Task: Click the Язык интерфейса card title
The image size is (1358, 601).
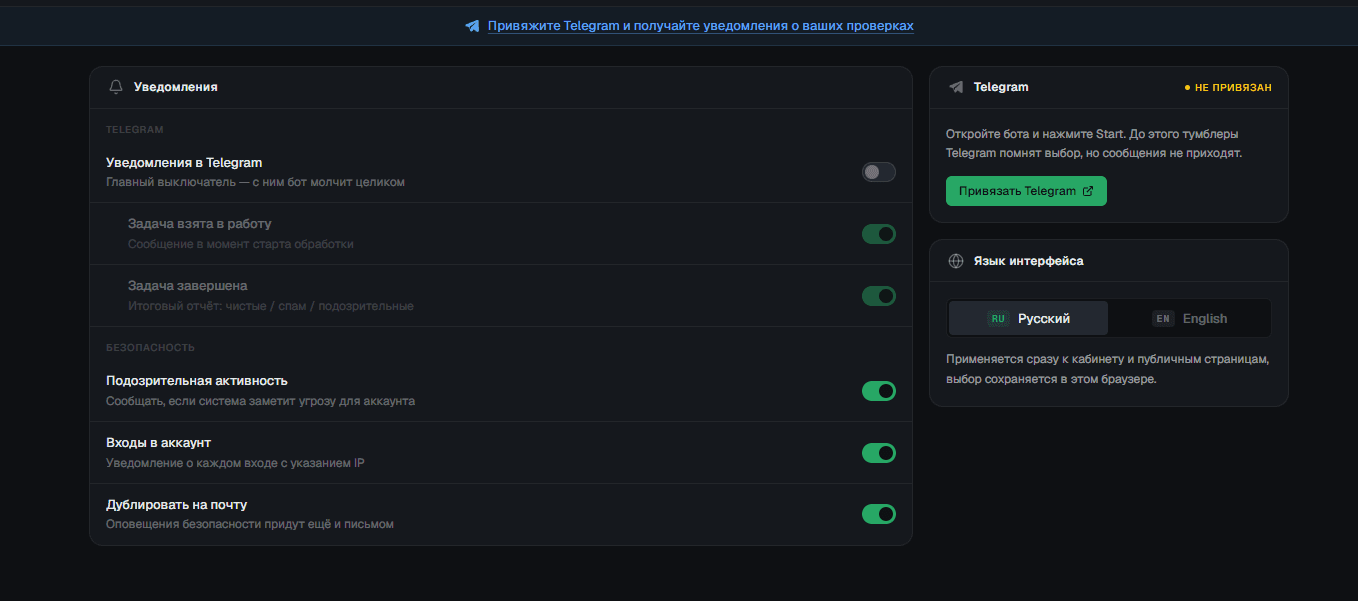Action: tap(1028, 261)
